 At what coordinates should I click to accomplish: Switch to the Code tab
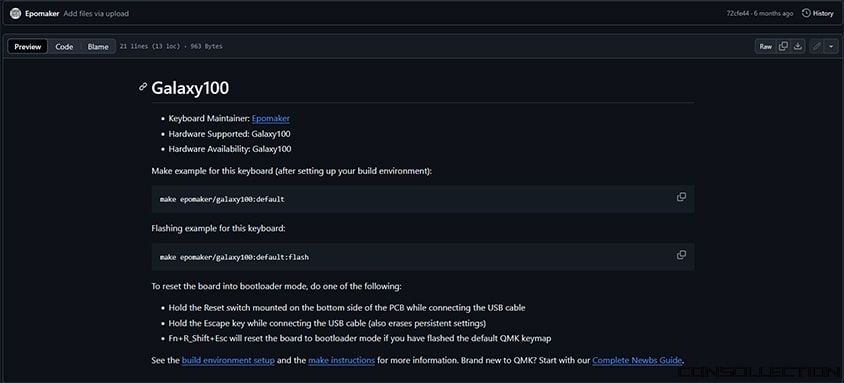[x=64, y=47]
